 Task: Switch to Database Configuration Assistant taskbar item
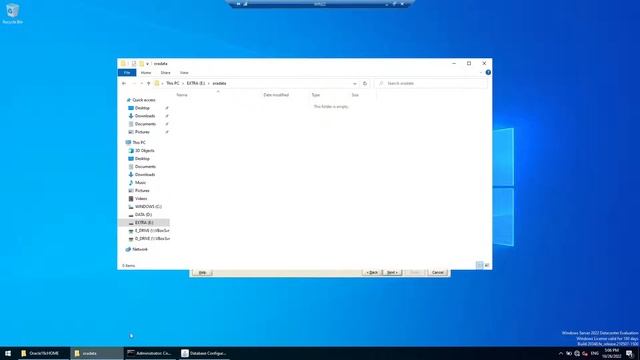[x=204, y=353]
